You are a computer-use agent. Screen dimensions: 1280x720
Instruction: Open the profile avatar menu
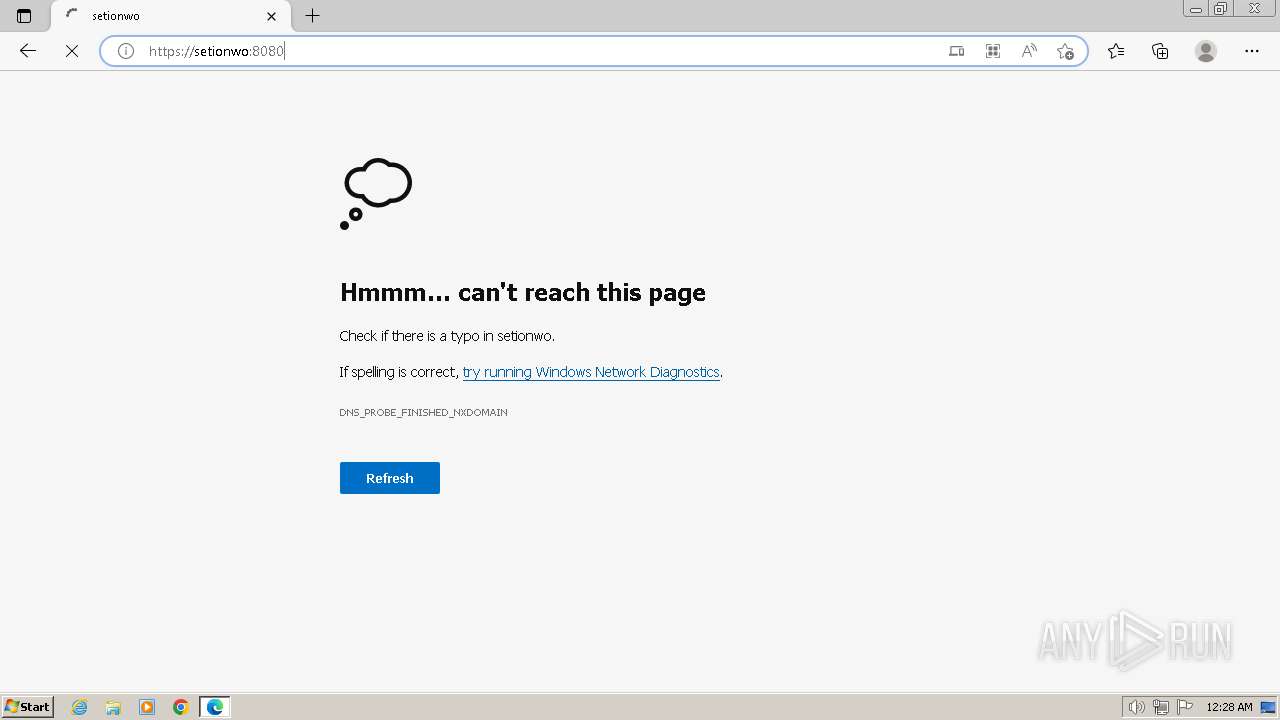coord(1206,51)
